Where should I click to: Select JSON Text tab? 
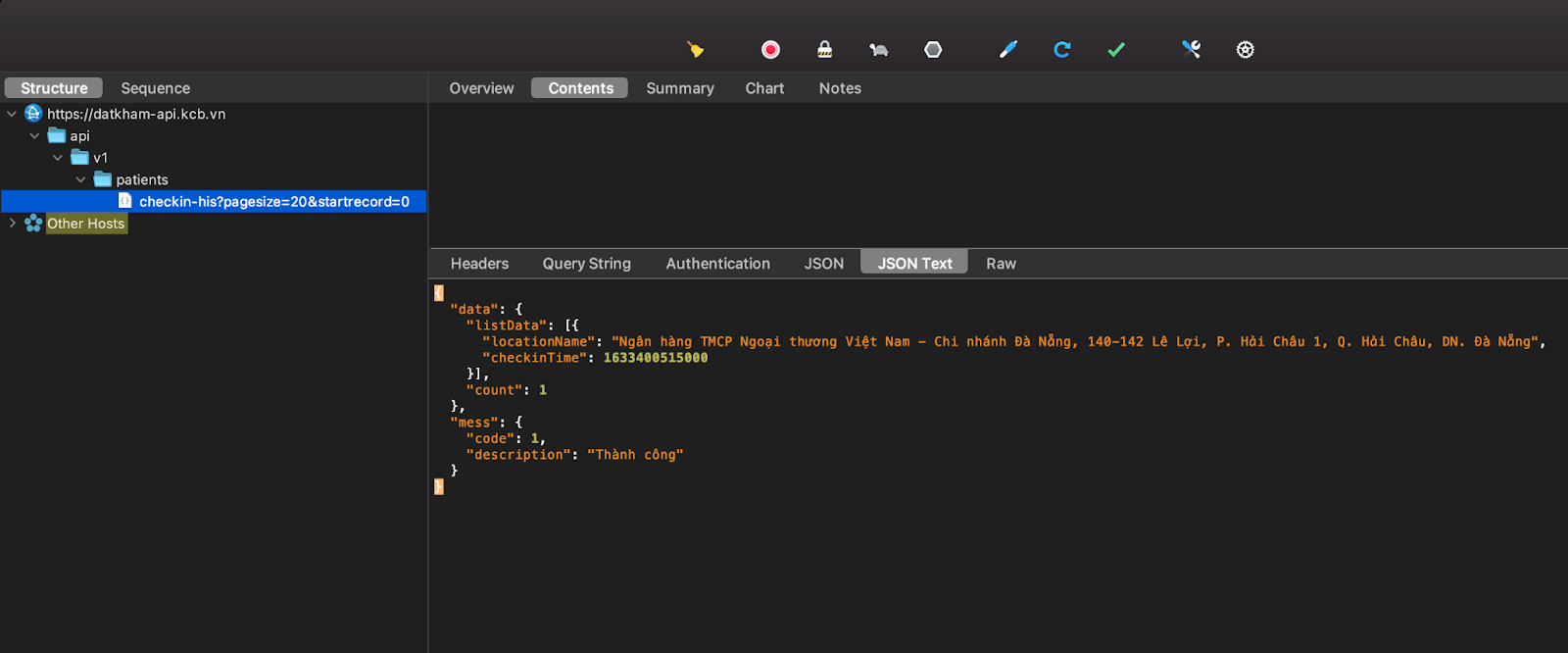(x=914, y=262)
